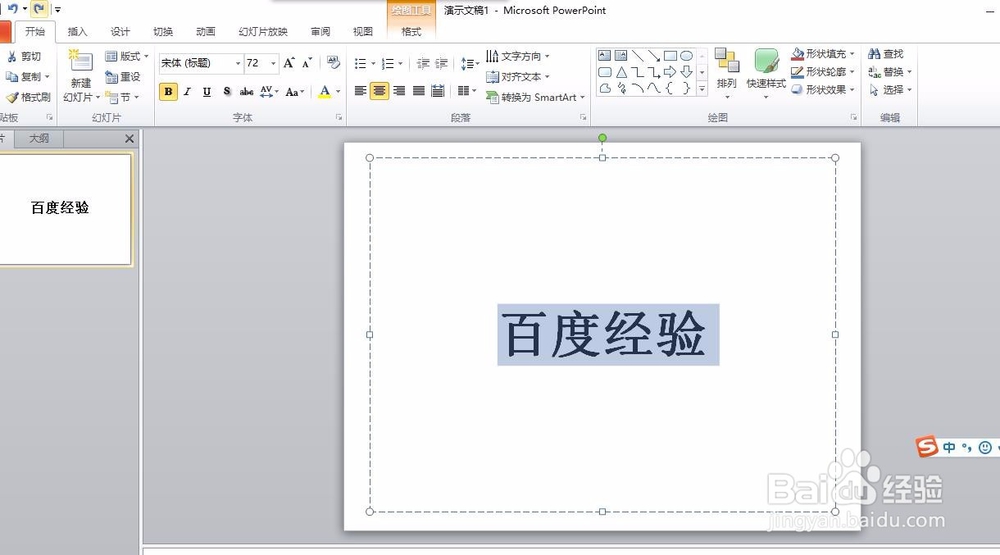Open Shape Effects (形状效果) menu

[x=823, y=89]
